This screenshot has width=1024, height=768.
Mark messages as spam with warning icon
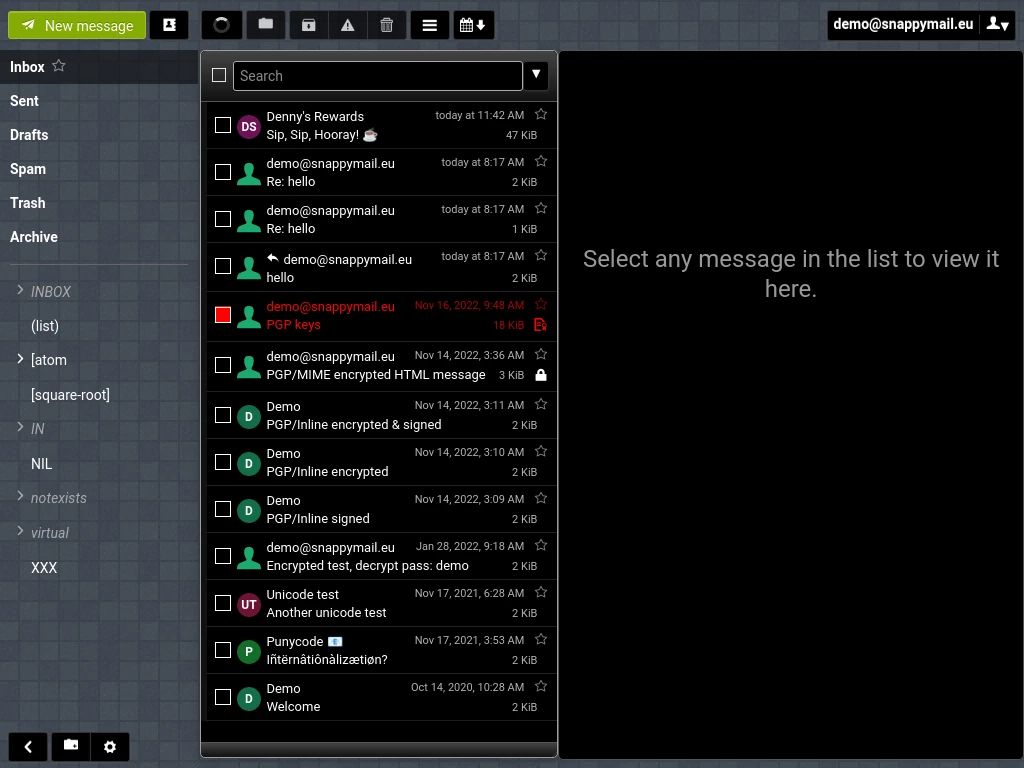point(348,25)
